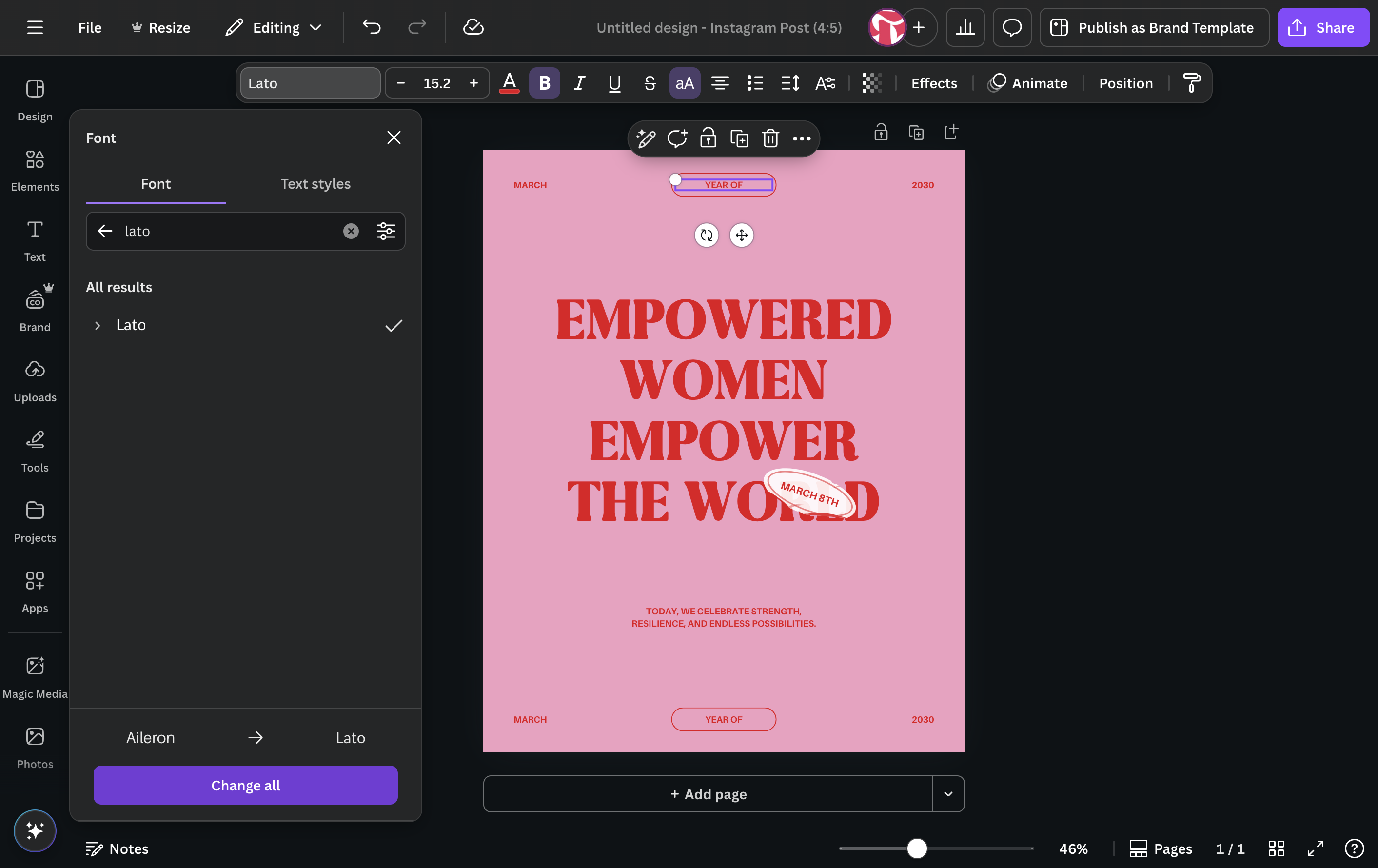Screen dimensions: 1378x868
Task: Open the Editing mode dropdown
Action: (x=274, y=27)
